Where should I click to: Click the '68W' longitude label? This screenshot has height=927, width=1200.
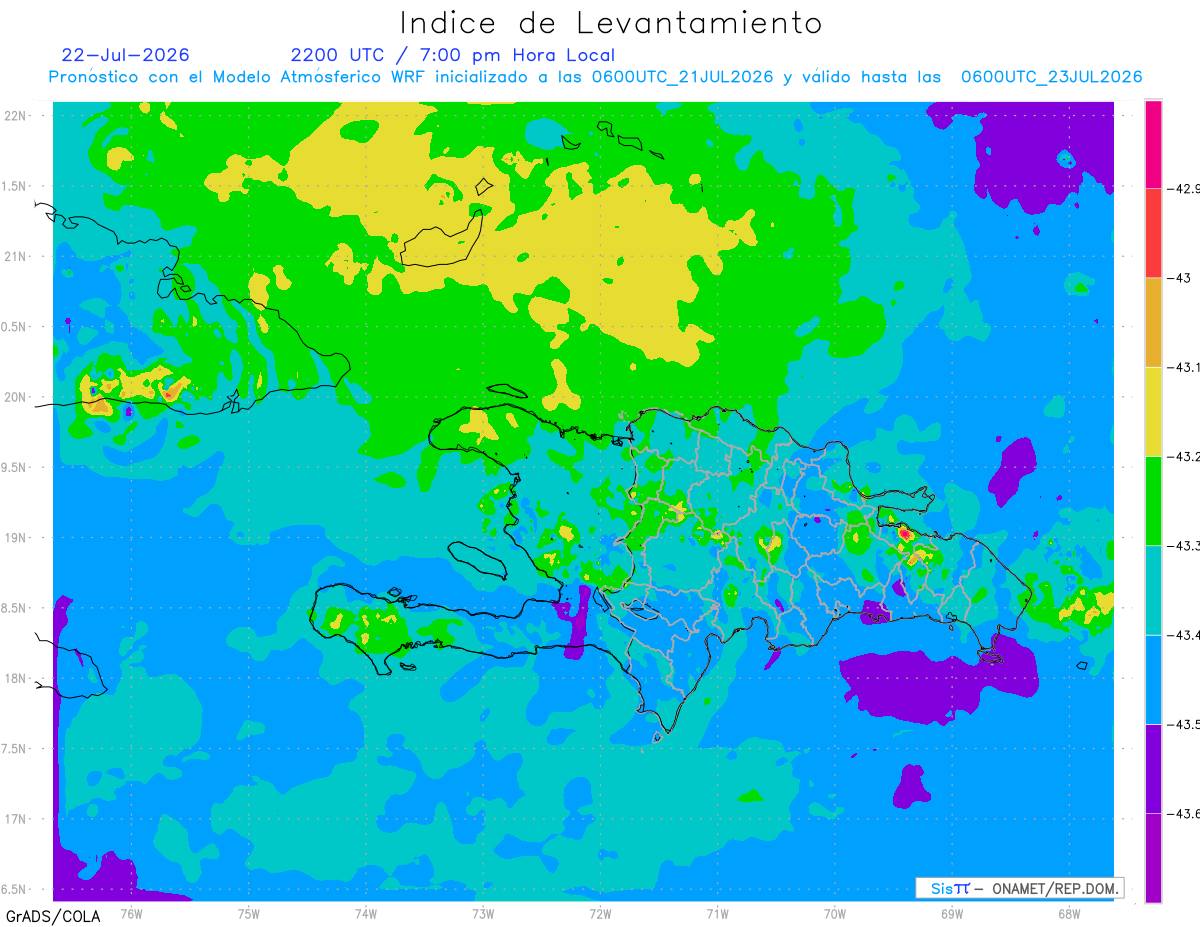(x=1069, y=913)
